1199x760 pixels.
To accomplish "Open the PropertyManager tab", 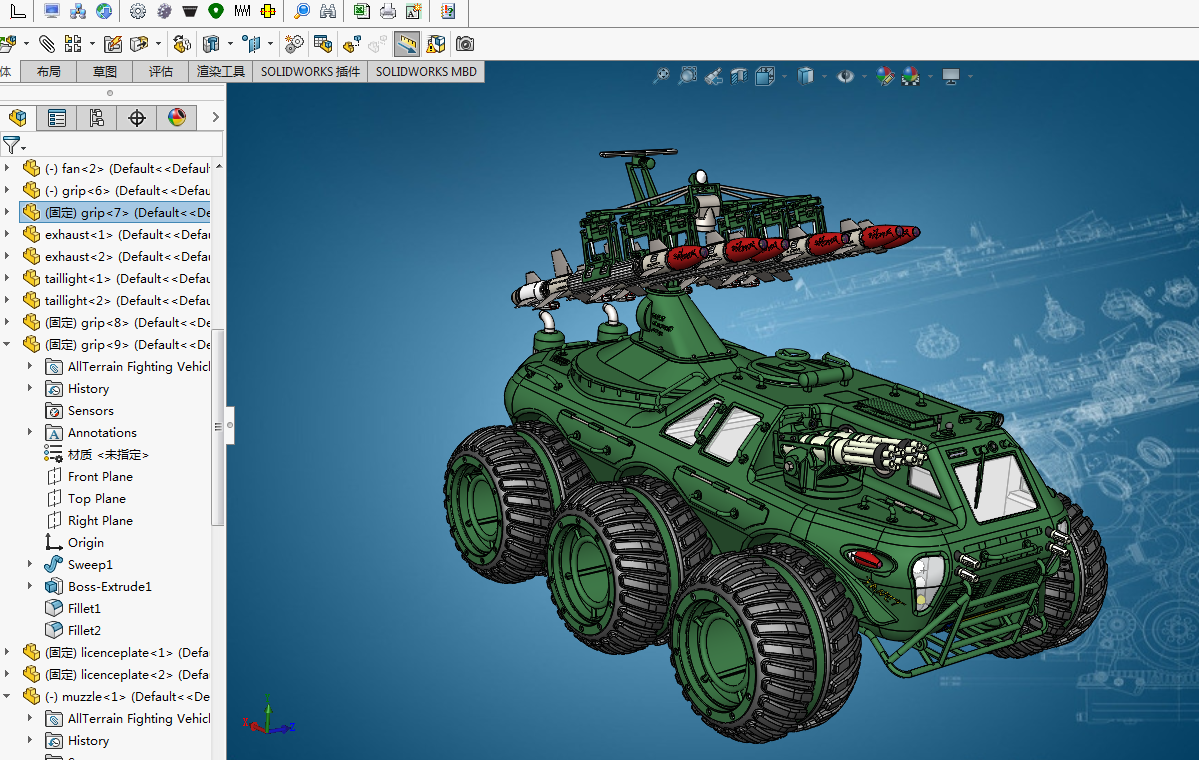I will (57, 118).
